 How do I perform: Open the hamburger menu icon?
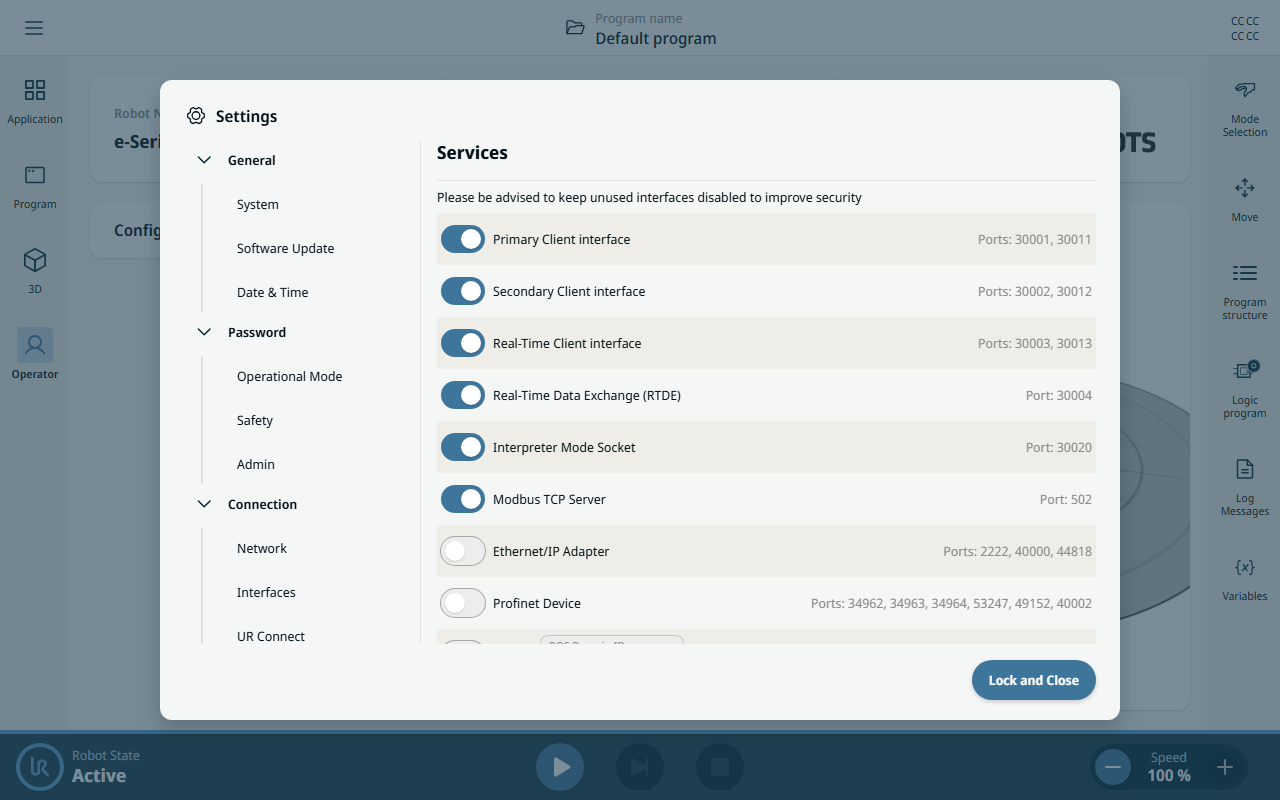pyautogui.click(x=34, y=28)
